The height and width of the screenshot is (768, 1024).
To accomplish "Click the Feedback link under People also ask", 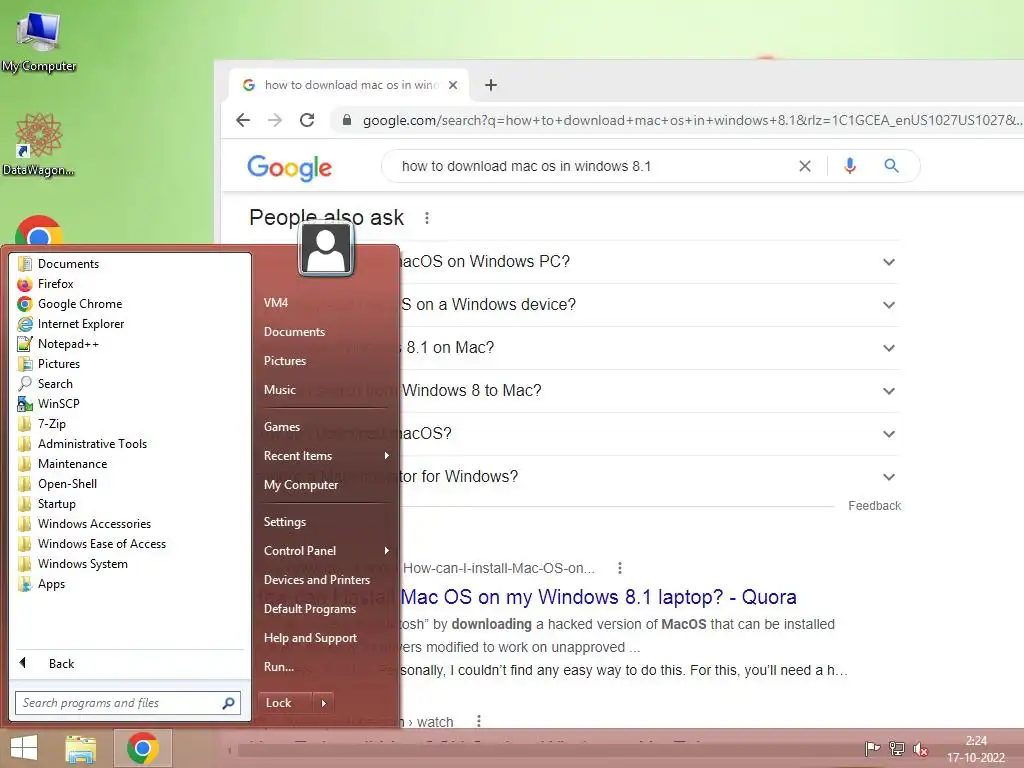I will [874, 506].
